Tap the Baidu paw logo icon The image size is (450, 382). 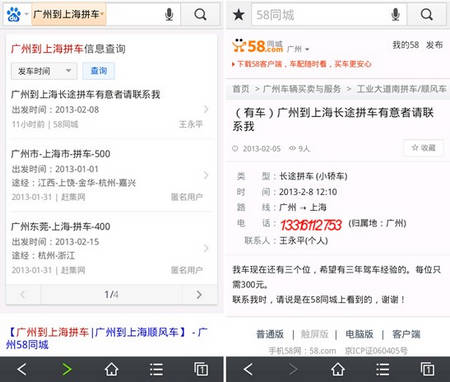coord(14,15)
